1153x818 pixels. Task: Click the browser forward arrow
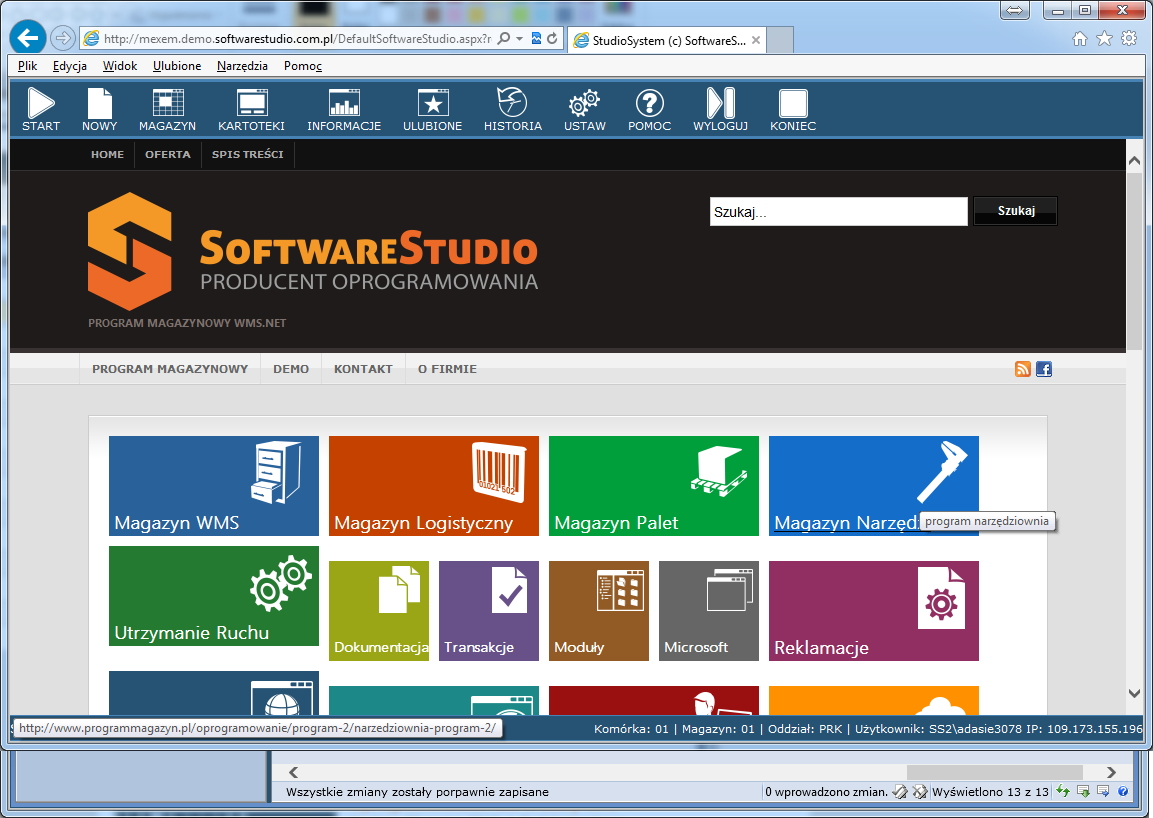point(63,38)
